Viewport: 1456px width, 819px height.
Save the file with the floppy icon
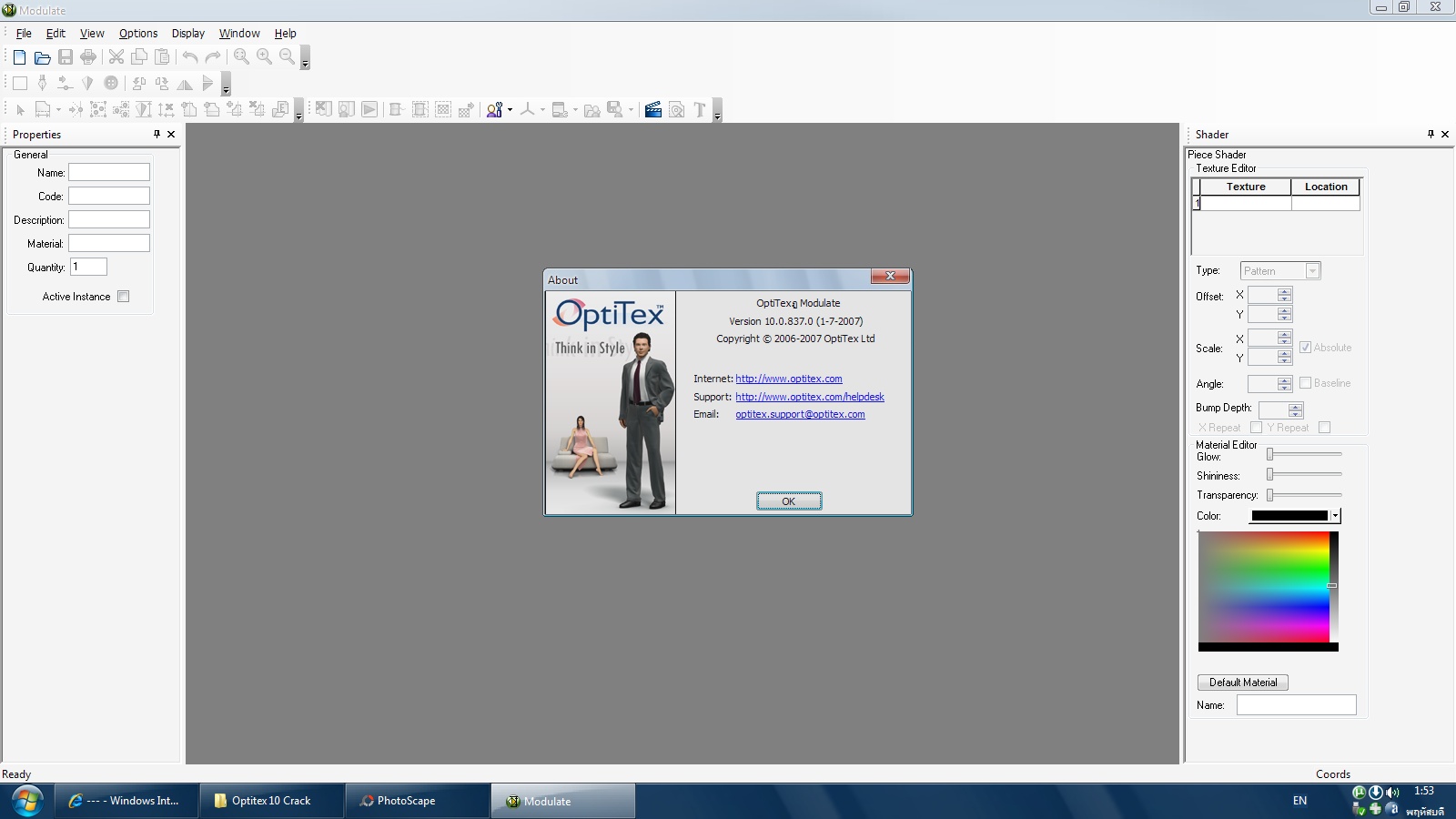point(66,56)
